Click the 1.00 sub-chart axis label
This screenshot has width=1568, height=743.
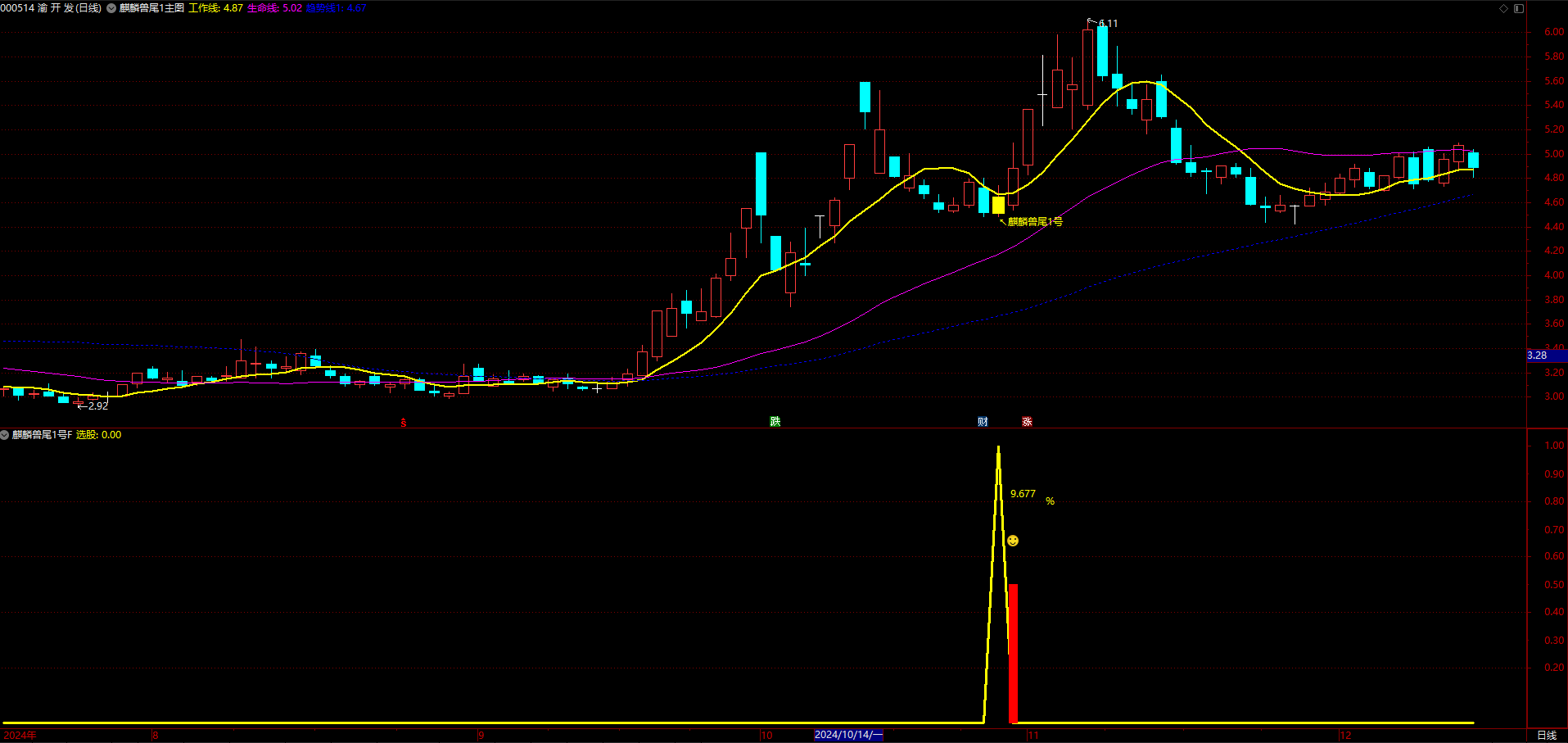point(1554,446)
